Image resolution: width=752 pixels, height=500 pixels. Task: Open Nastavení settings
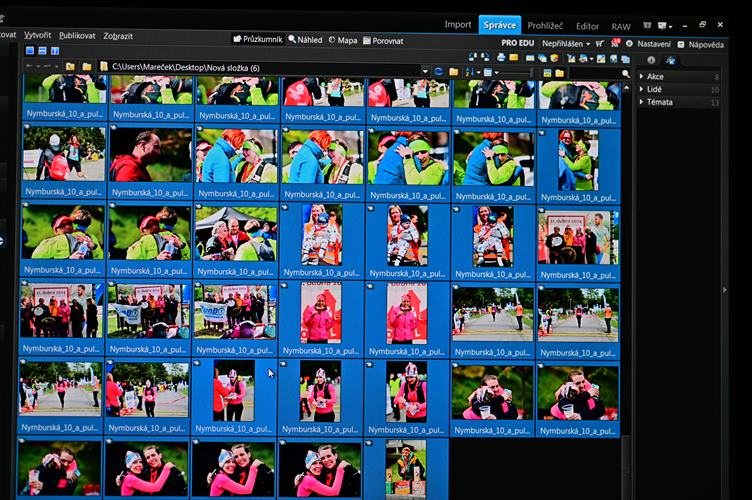click(648, 44)
